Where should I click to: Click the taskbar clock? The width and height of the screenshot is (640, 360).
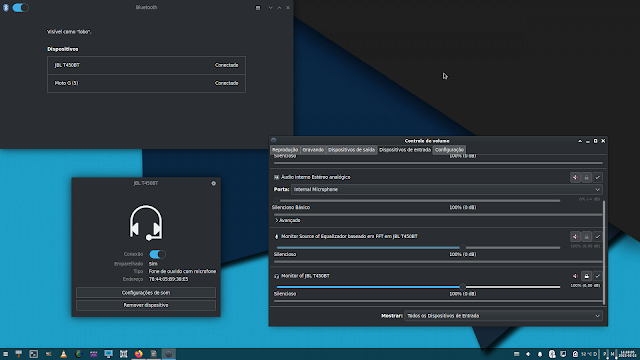point(628,354)
